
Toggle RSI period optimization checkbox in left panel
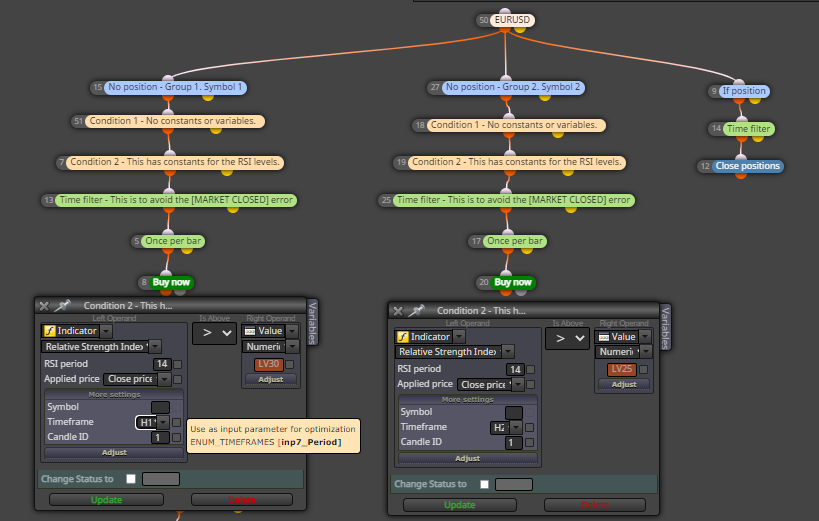178,364
